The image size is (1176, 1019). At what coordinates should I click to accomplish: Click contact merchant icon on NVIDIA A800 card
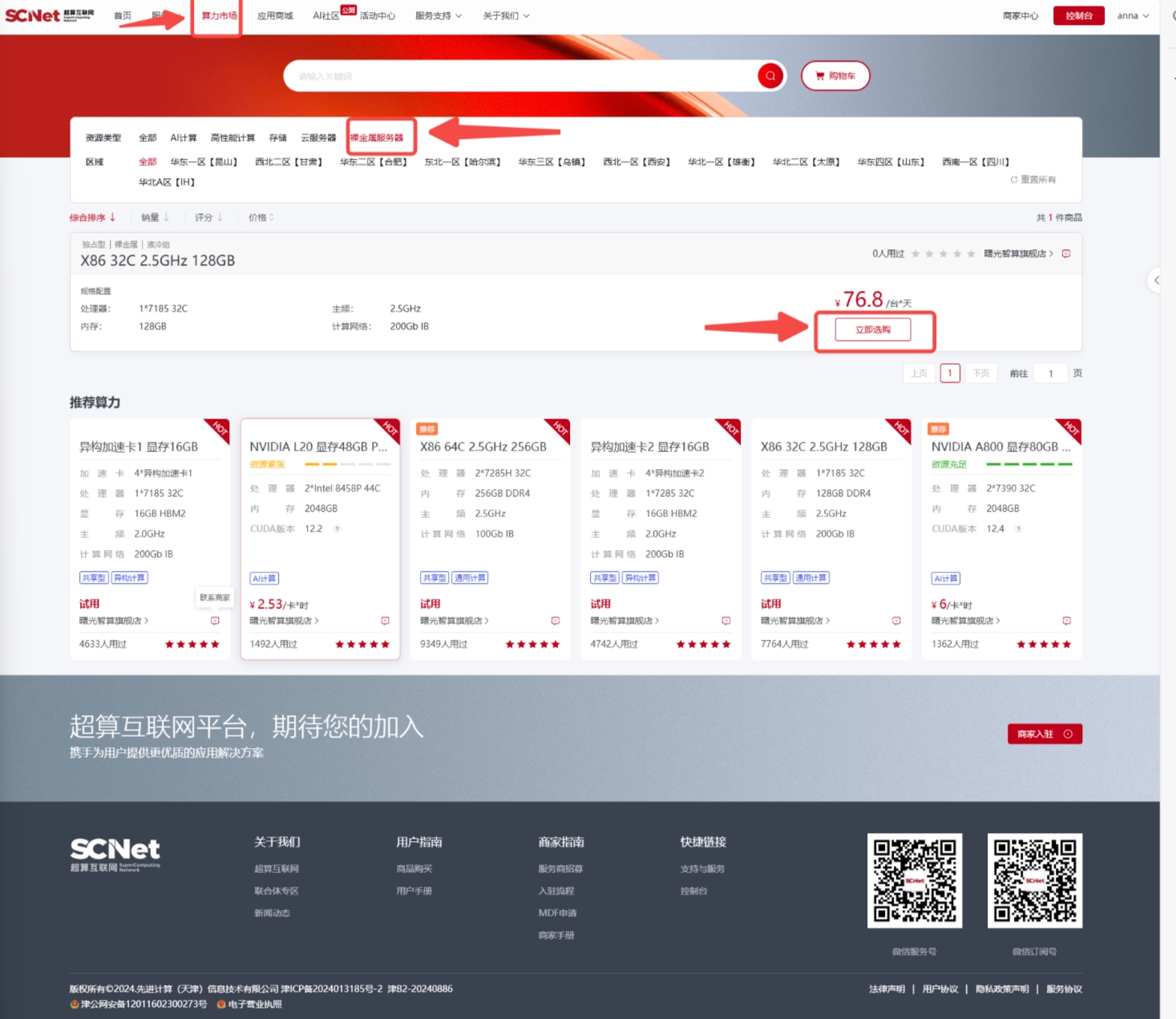pyautogui.click(x=1066, y=621)
